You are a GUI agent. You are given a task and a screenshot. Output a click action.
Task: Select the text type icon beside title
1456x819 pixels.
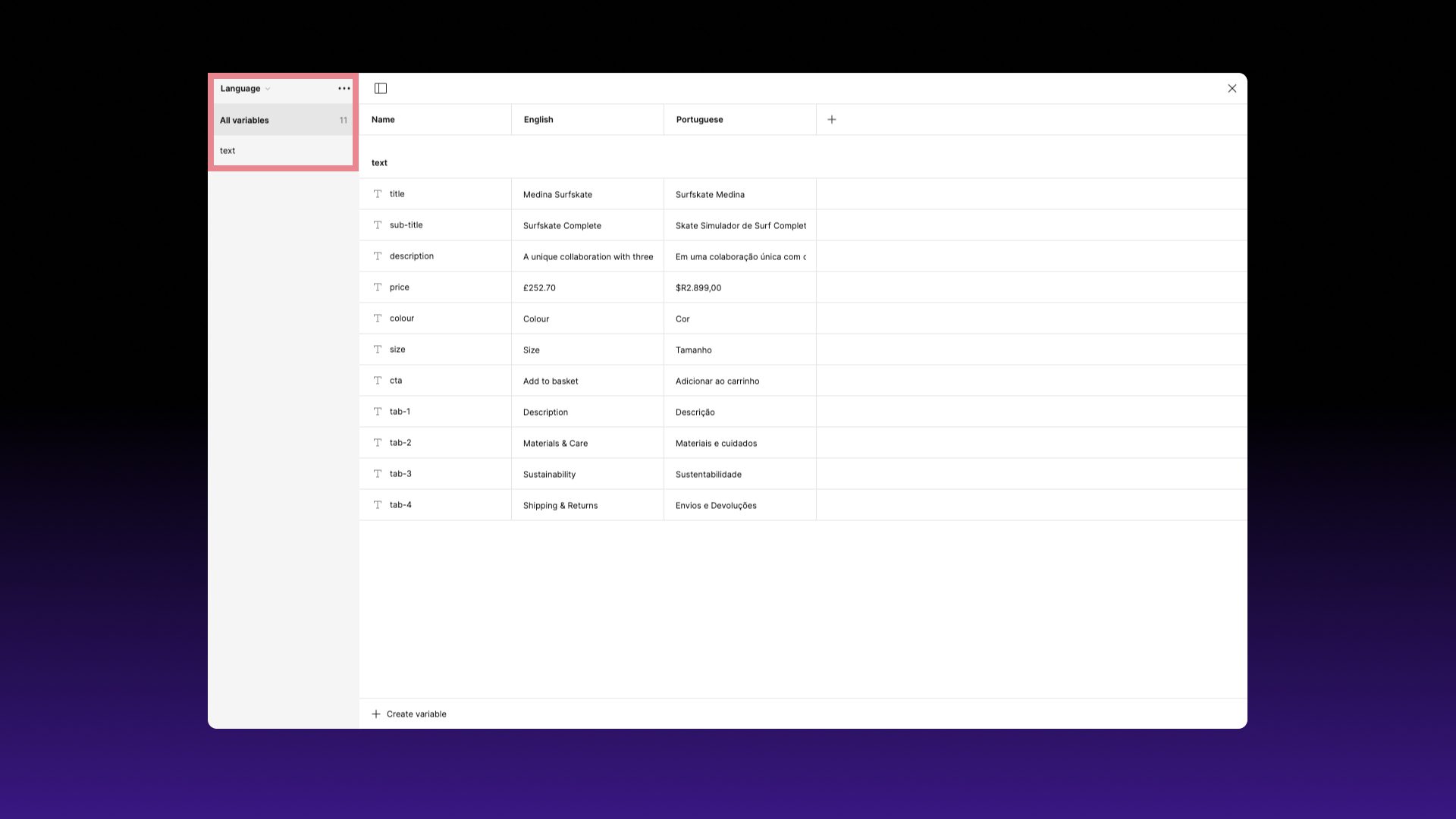point(378,194)
